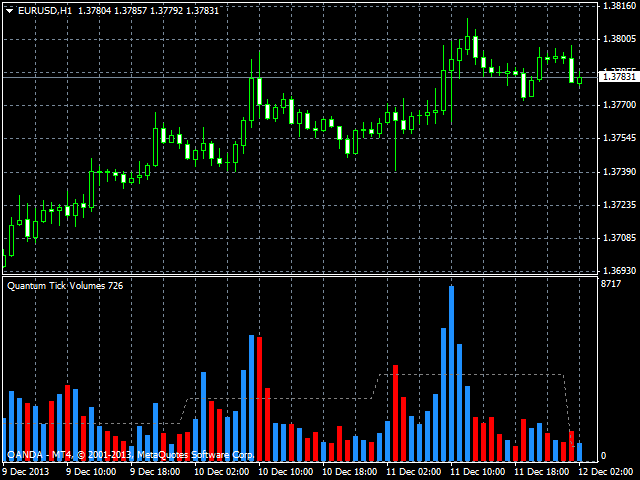Screen dimensions: 640x480
Task: Click the 9 Dec 10:00 time label
Action: (x=93, y=470)
